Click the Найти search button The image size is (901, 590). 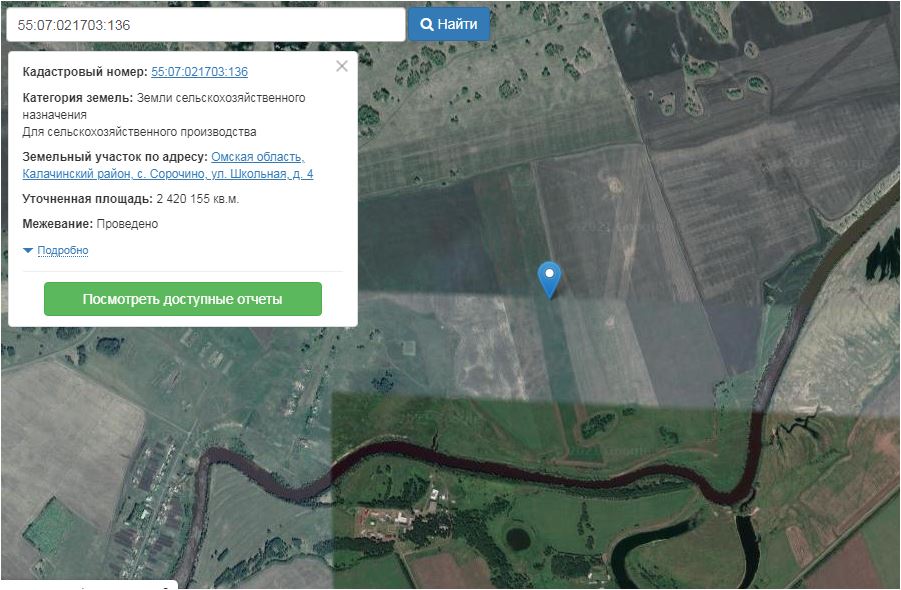click(449, 24)
